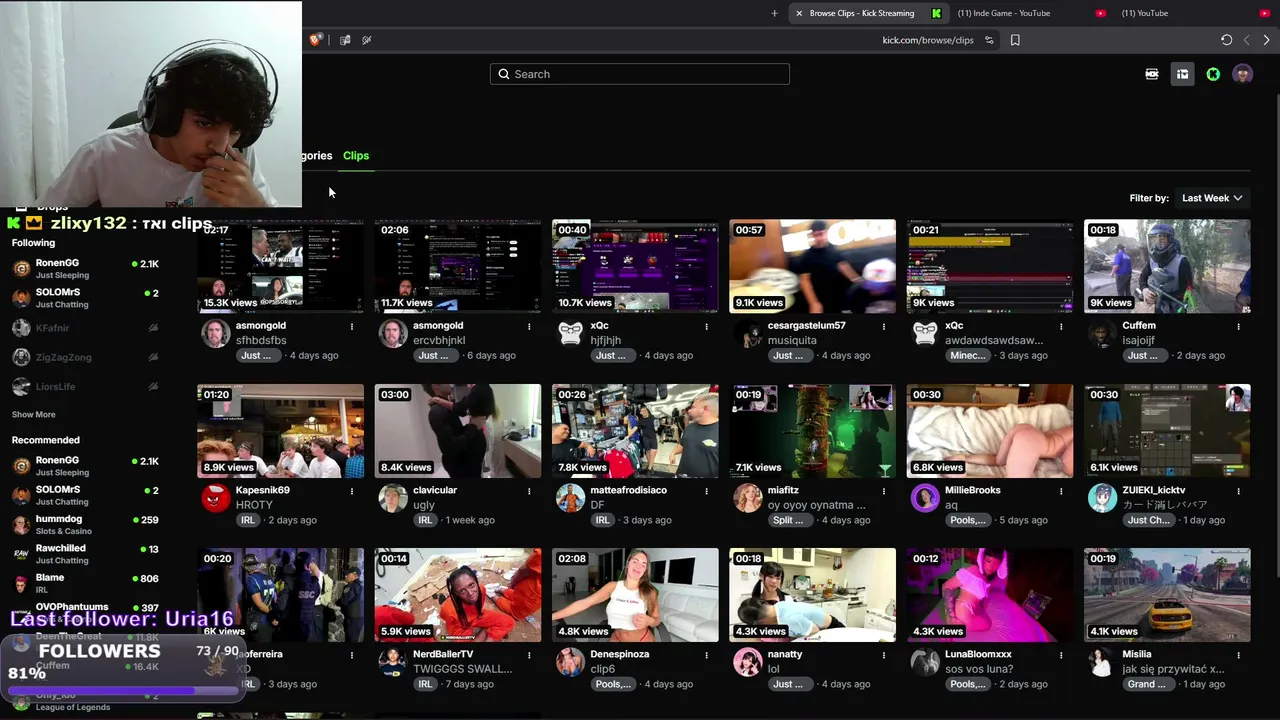Click Grand... tag under Misilia clip
Image resolution: width=1280 pixels, height=720 pixels.
click(1146, 684)
